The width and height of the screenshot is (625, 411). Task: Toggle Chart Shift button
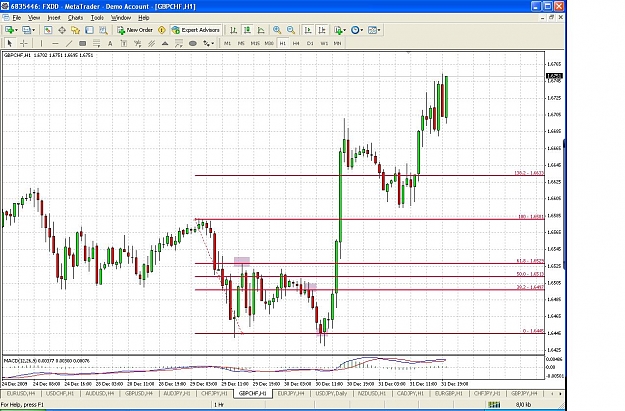(322, 30)
